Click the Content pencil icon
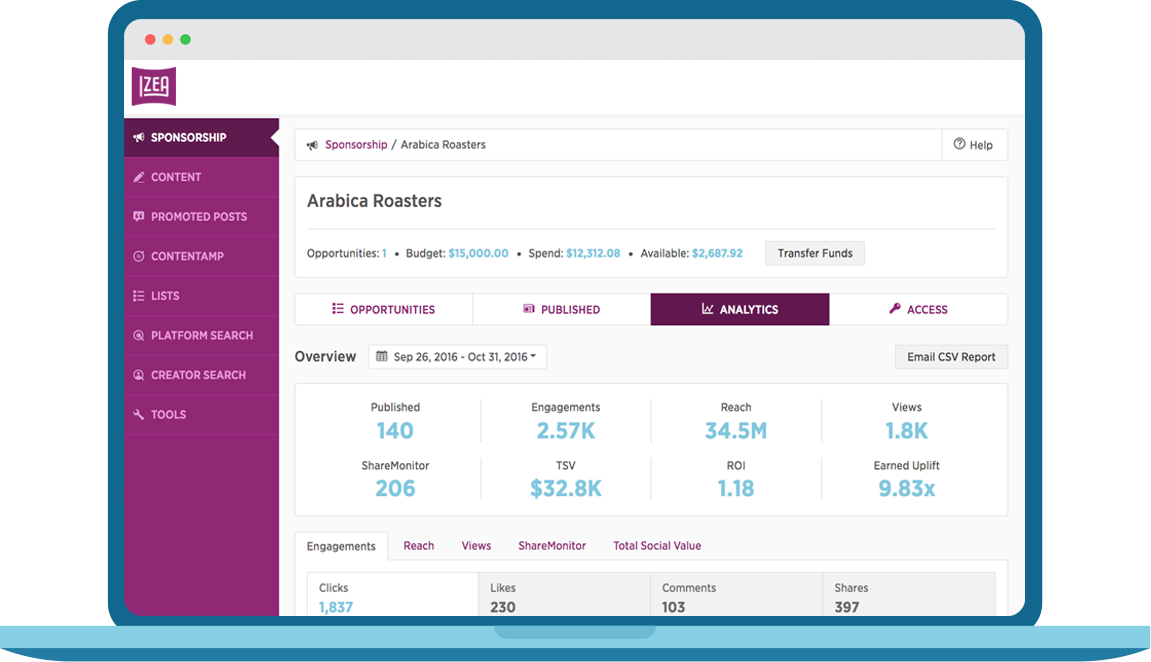The width and height of the screenshot is (1151, 662). [138, 177]
